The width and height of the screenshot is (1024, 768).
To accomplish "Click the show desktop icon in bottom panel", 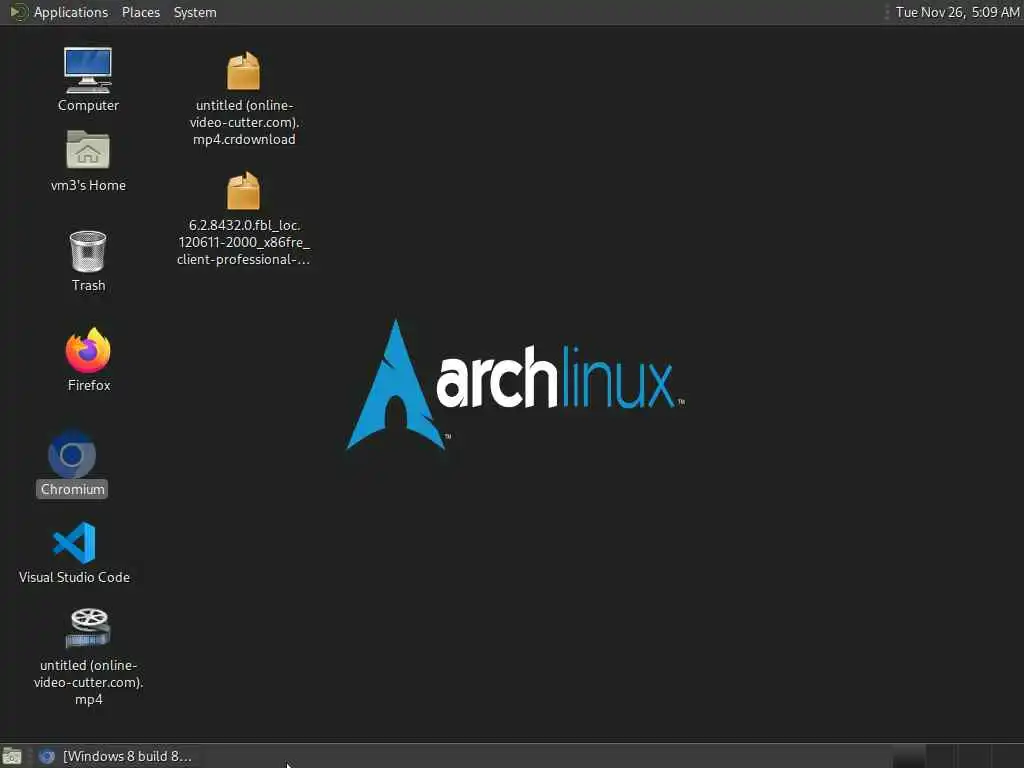I will point(12,756).
